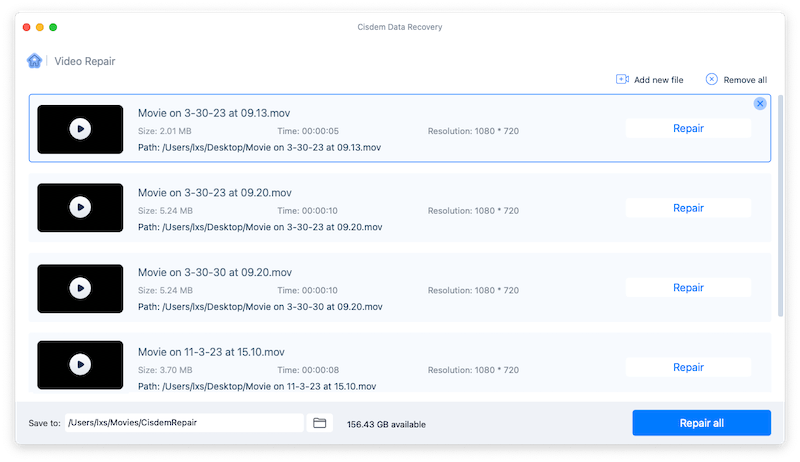Click the path text of 11-3-23 at 15.10.mov

coord(257,386)
